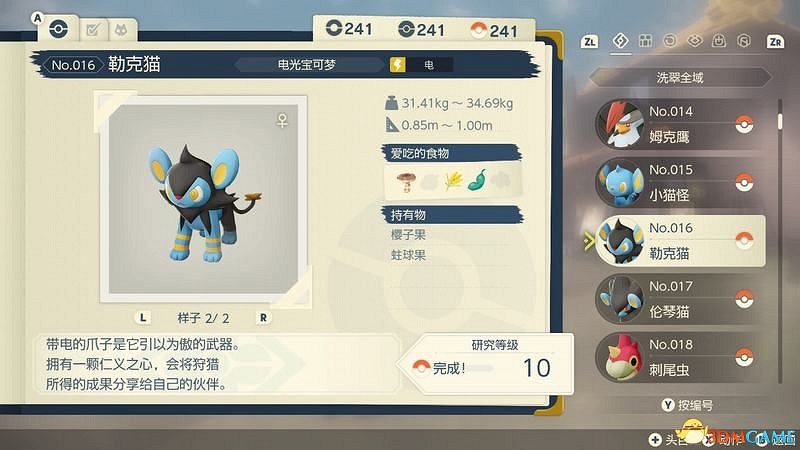Toggle caught Pokeball marker for No.018 刺尾虫

tap(744, 357)
